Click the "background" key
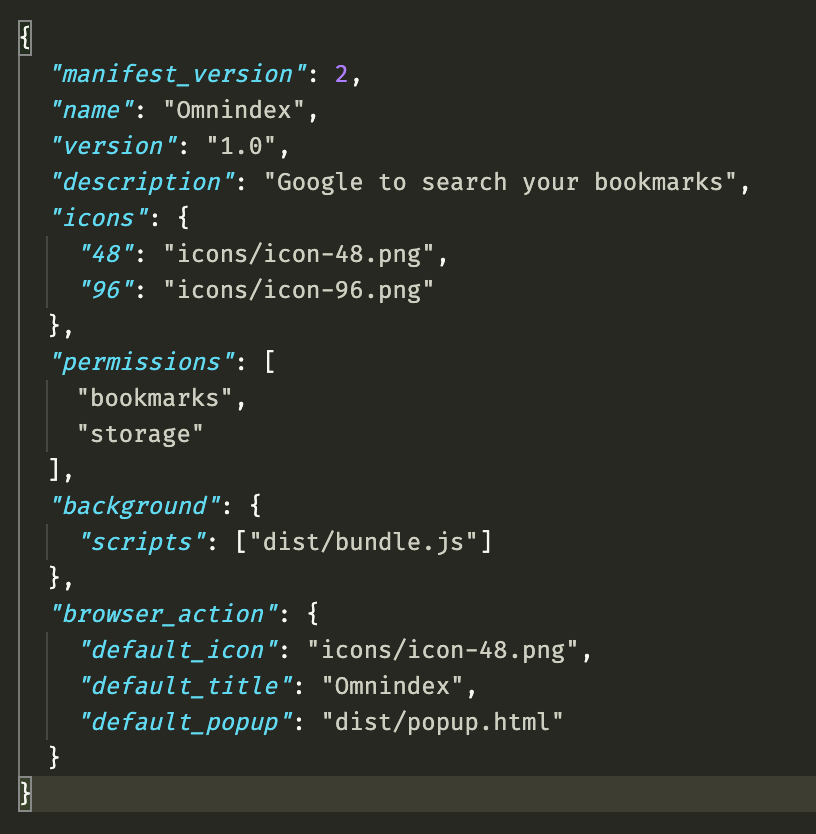 pos(135,506)
